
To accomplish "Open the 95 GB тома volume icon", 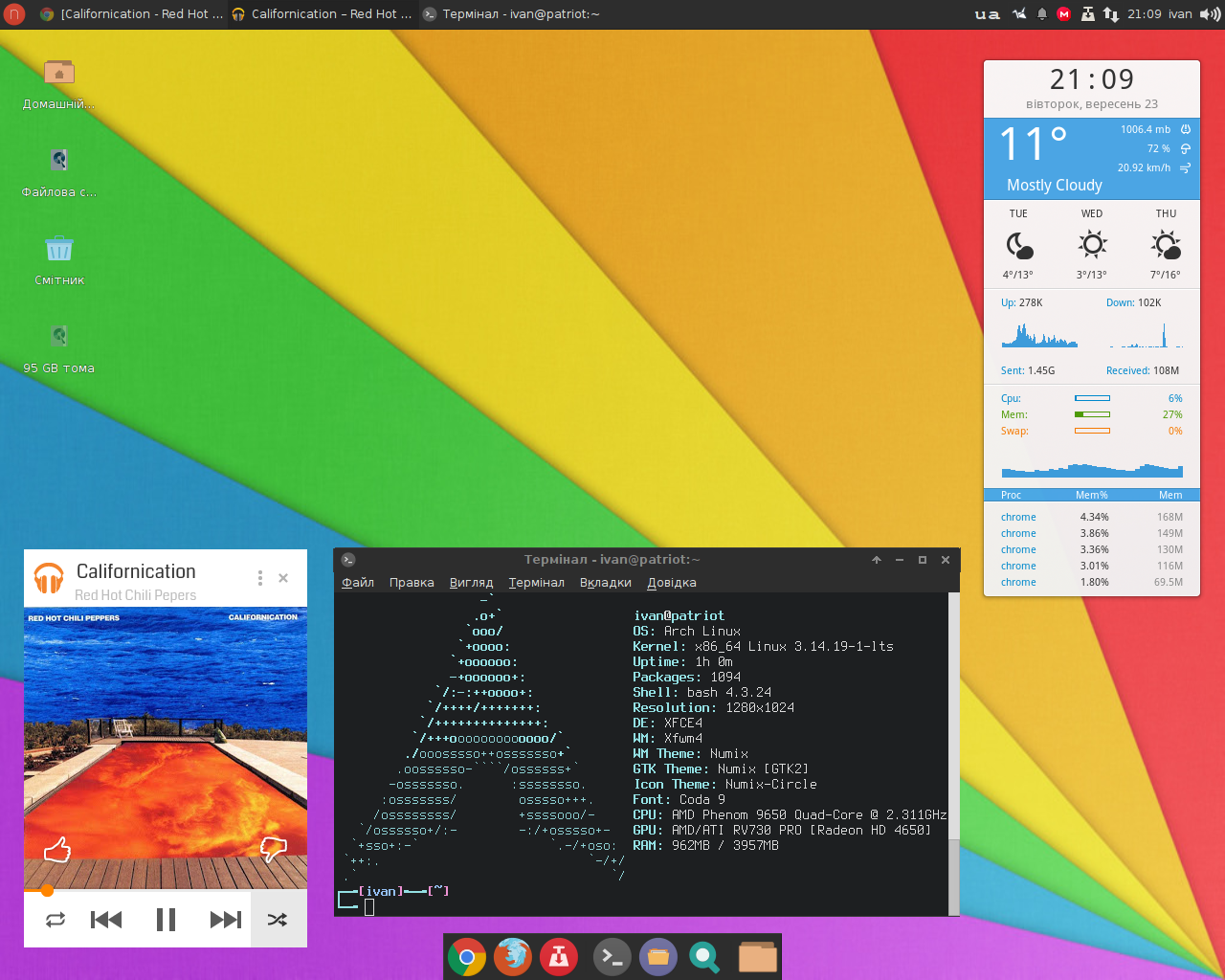I will (59, 337).
